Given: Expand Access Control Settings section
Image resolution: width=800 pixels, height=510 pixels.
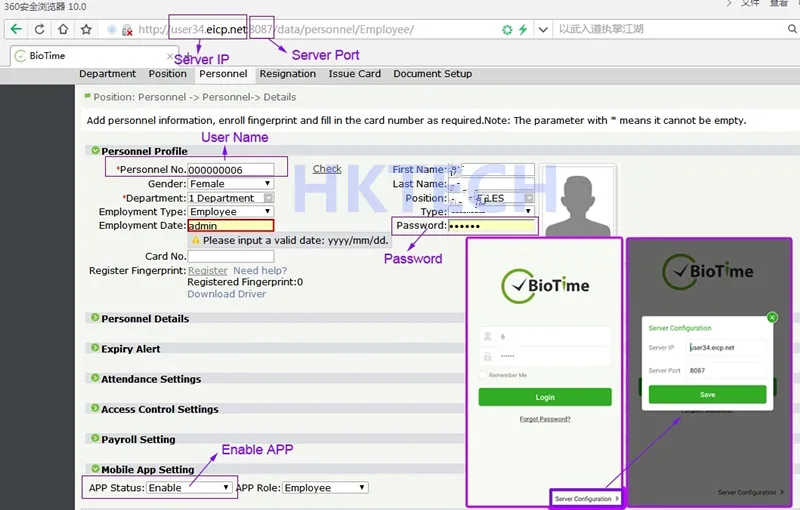Looking at the screenshot, I should [x=95, y=408].
